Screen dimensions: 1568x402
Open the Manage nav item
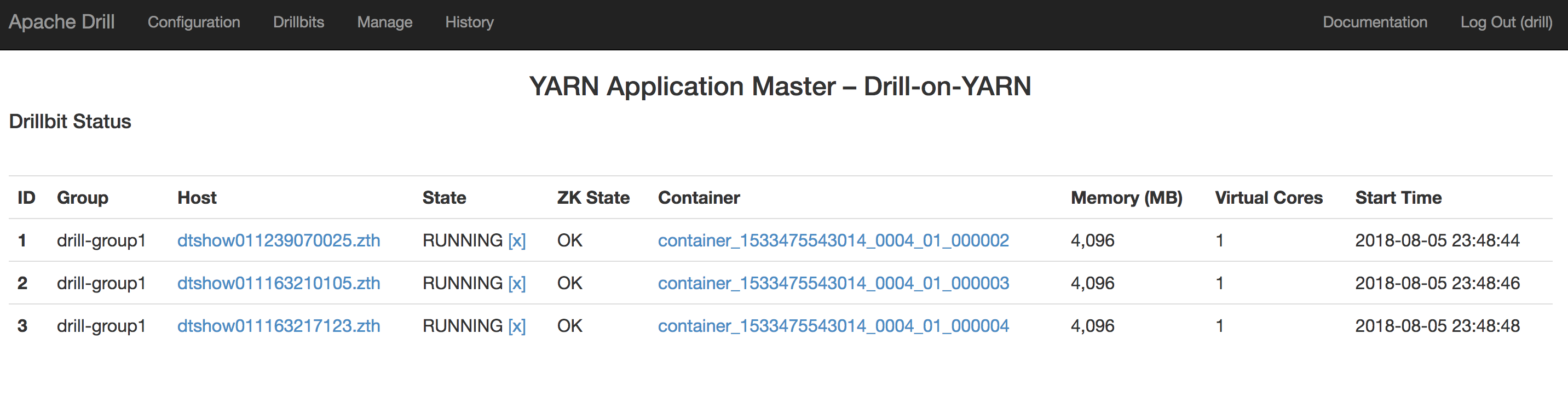click(385, 22)
